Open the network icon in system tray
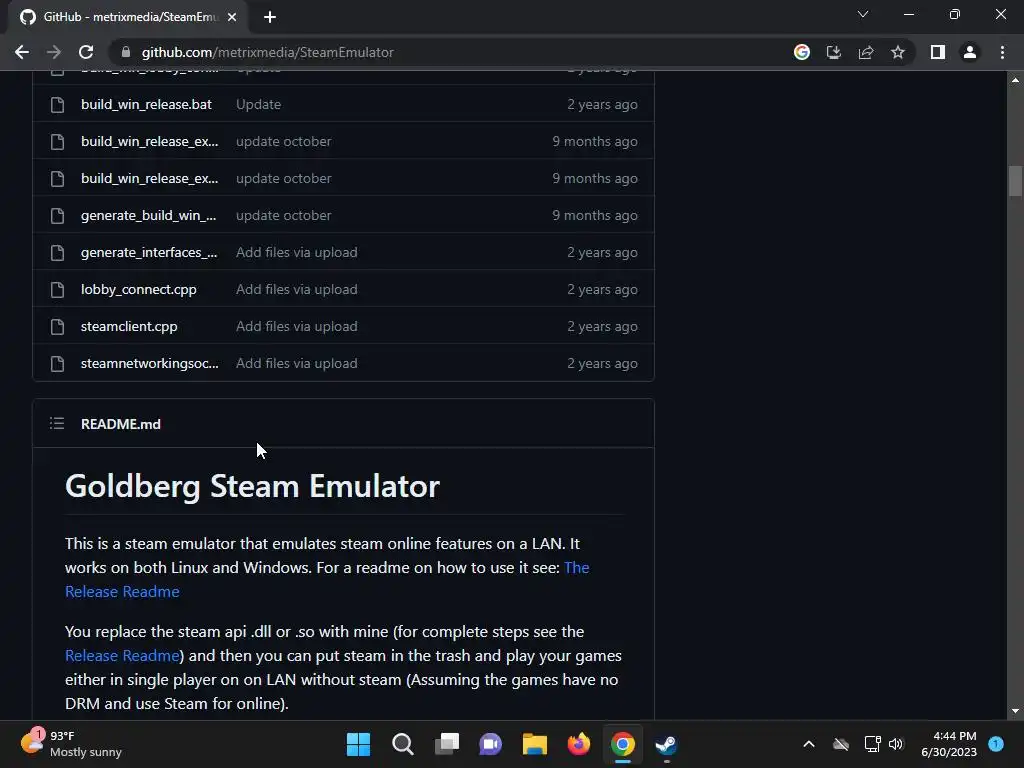1024x768 pixels. click(872, 744)
